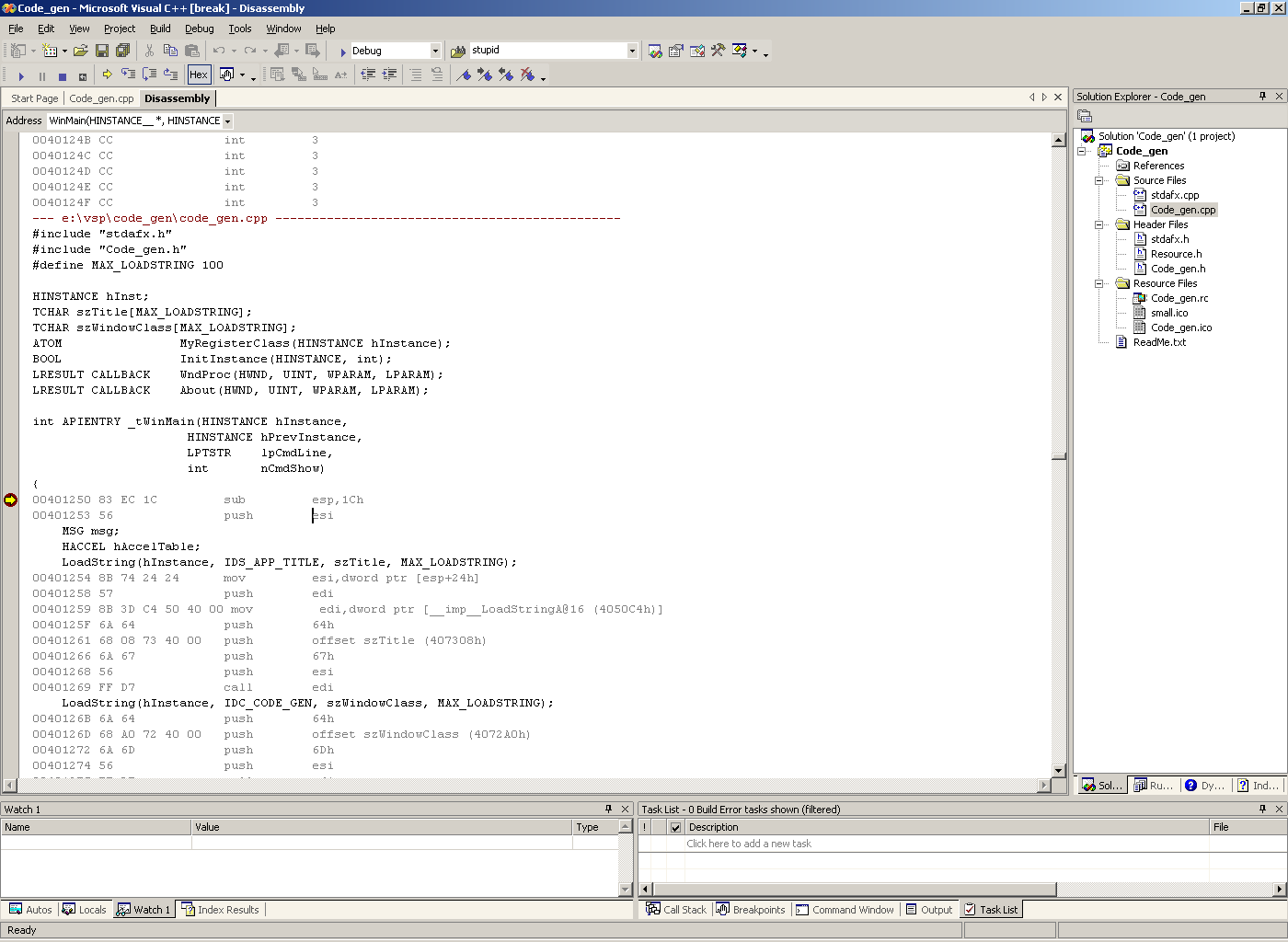Viewport: 1288px width, 942px height.
Task: Switch to the Code_gen.cpp tab
Action: tap(101, 98)
